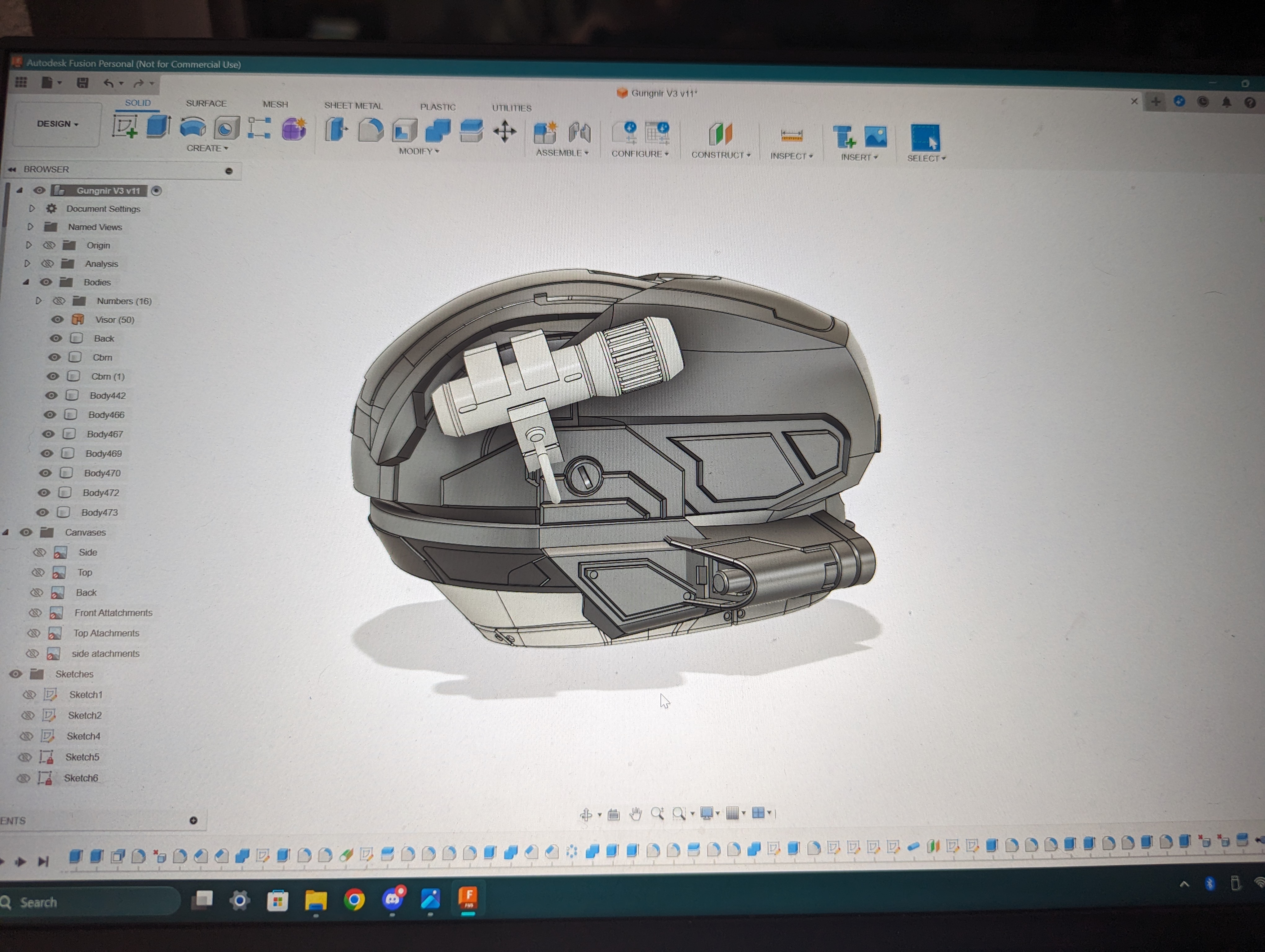
Task: Select the Extrude tool
Action: click(158, 126)
